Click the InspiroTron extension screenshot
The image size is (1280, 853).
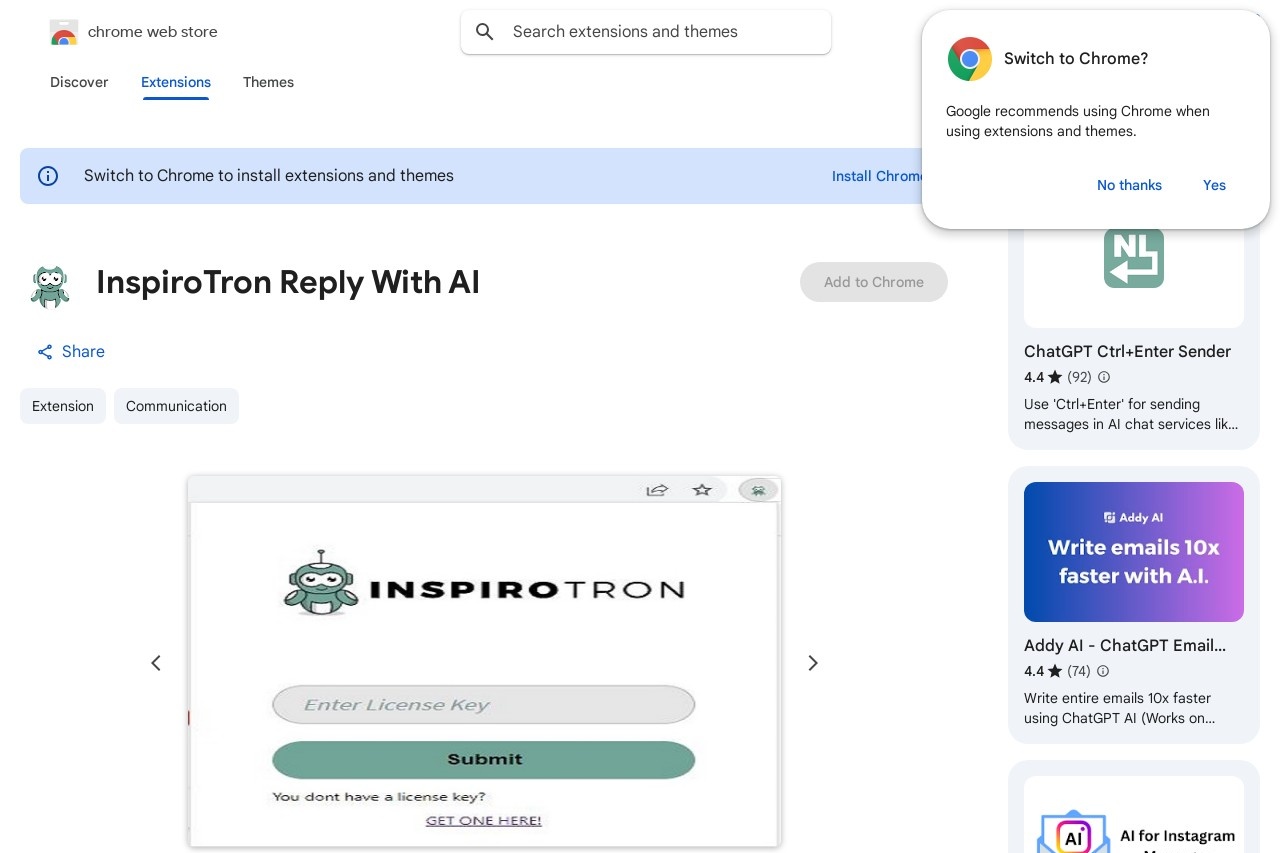484,662
